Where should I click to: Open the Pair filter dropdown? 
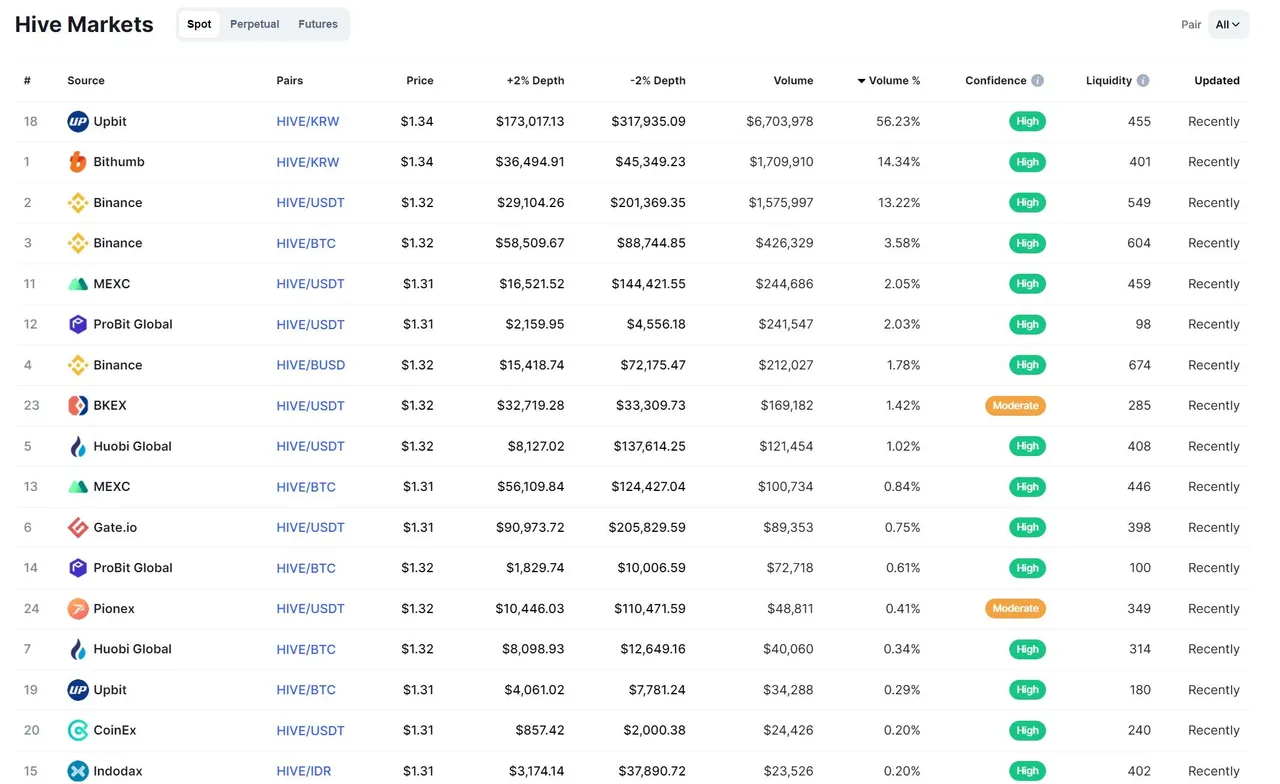pyautogui.click(x=1228, y=24)
